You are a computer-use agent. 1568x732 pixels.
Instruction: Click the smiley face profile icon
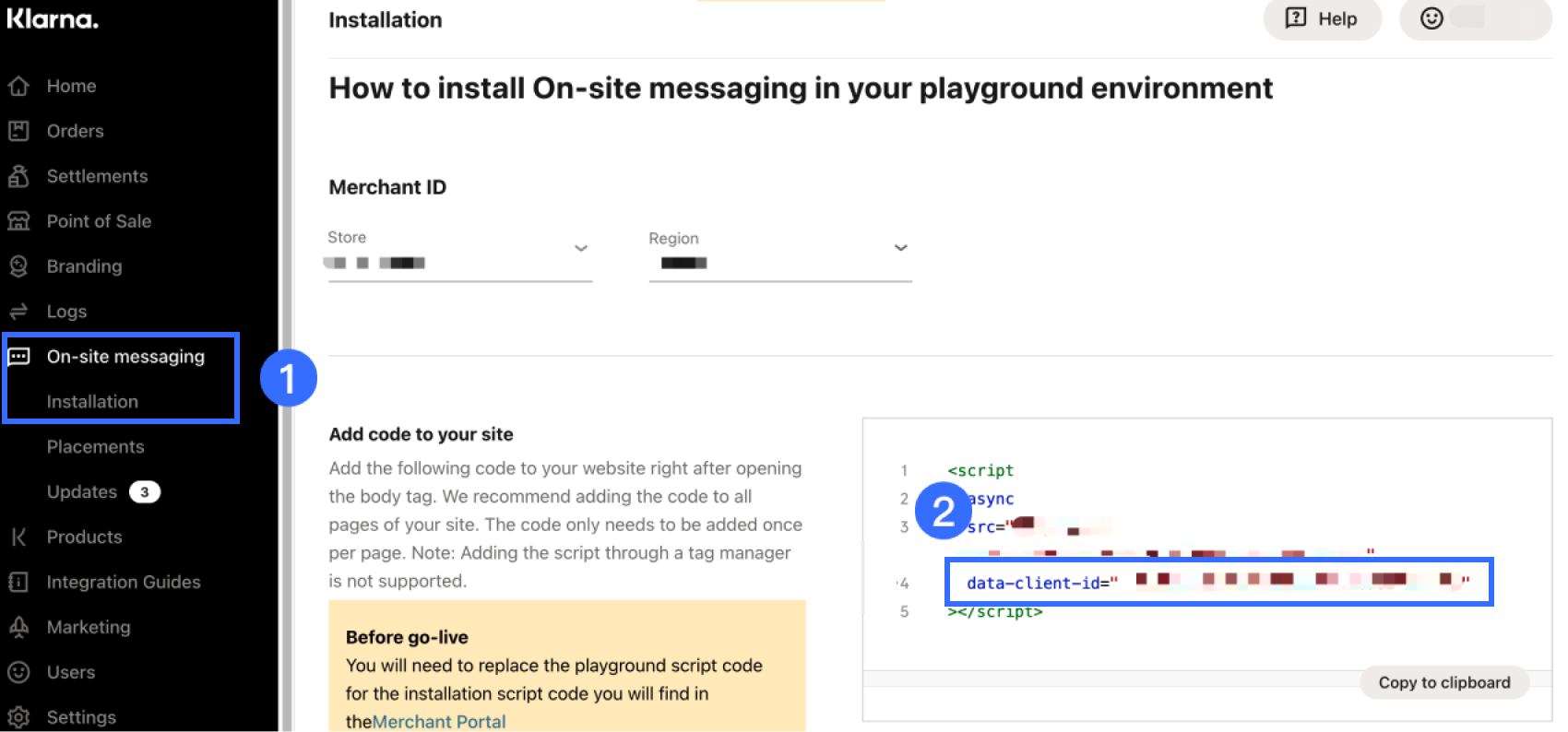click(x=1431, y=18)
